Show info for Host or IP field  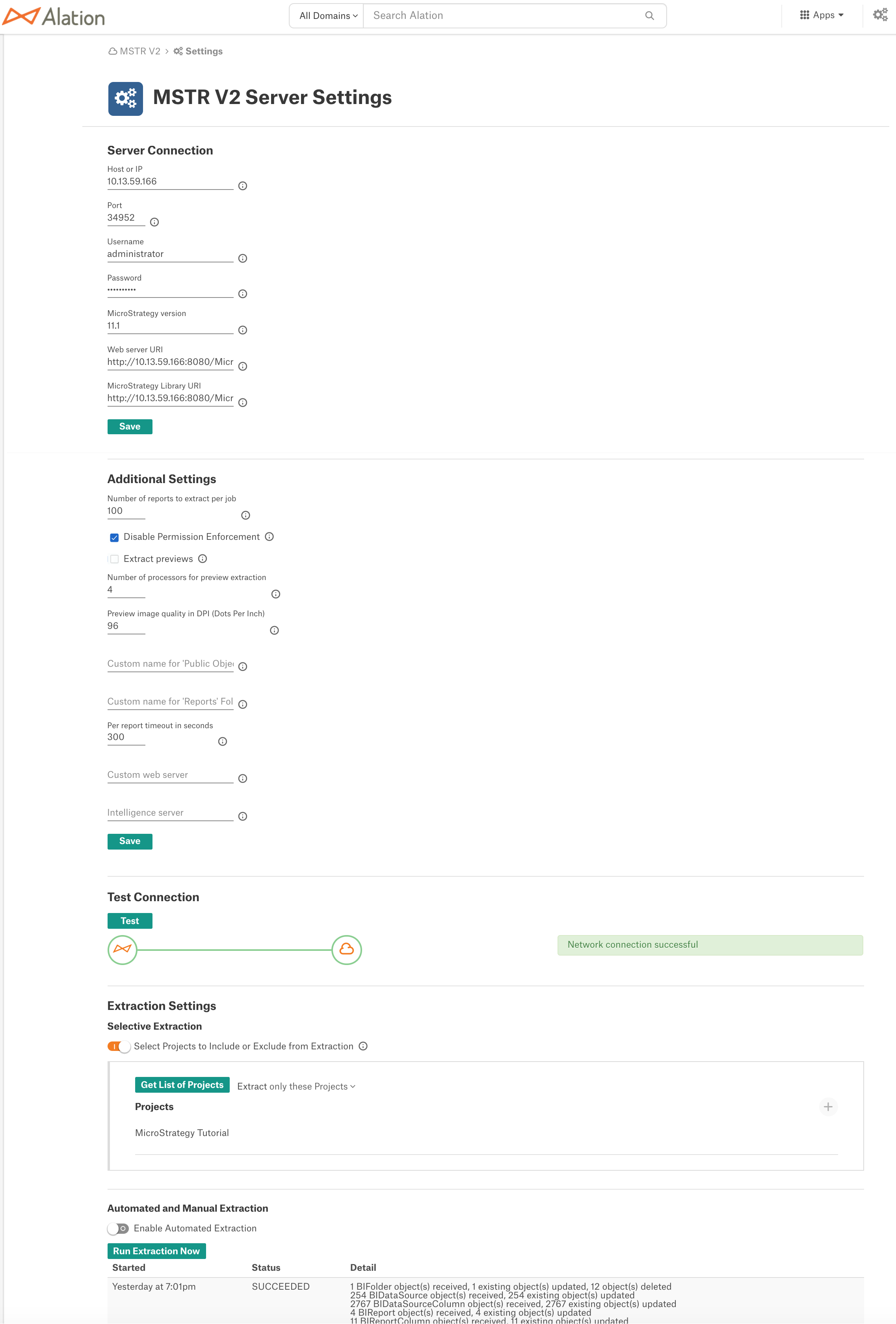(x=243, y=186)
